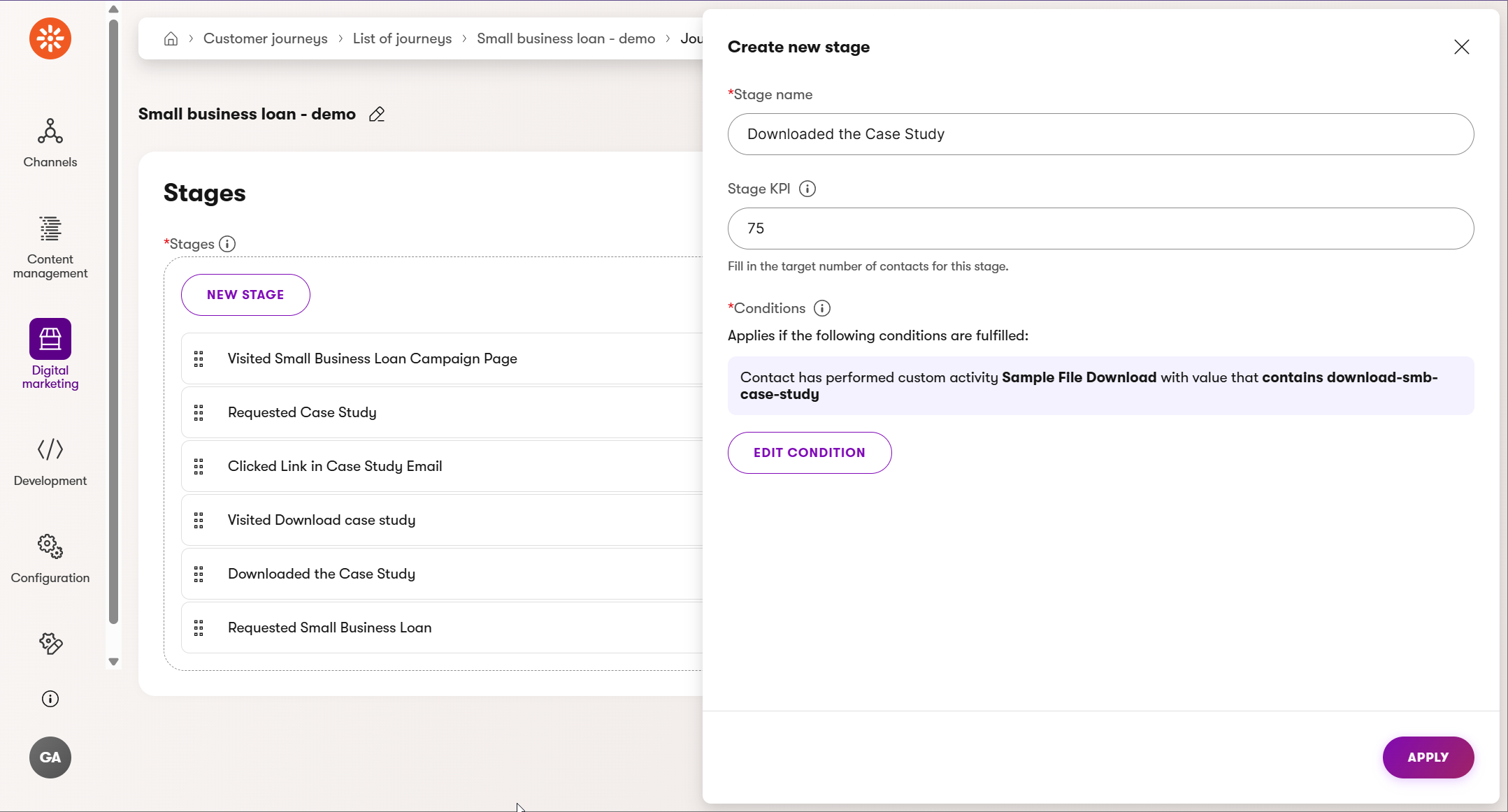Go to List of journeys breadcrumb
1508x812 pixels.
(x=402, y=38)
